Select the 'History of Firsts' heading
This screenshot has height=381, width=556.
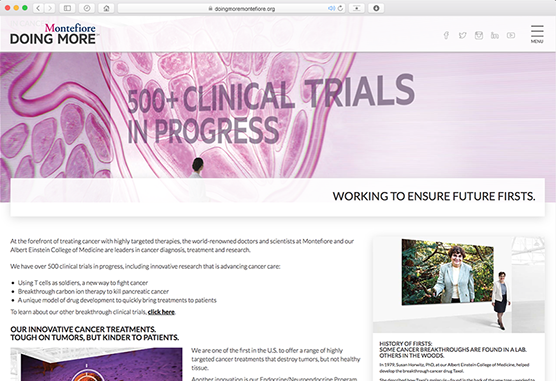point(453,349)
